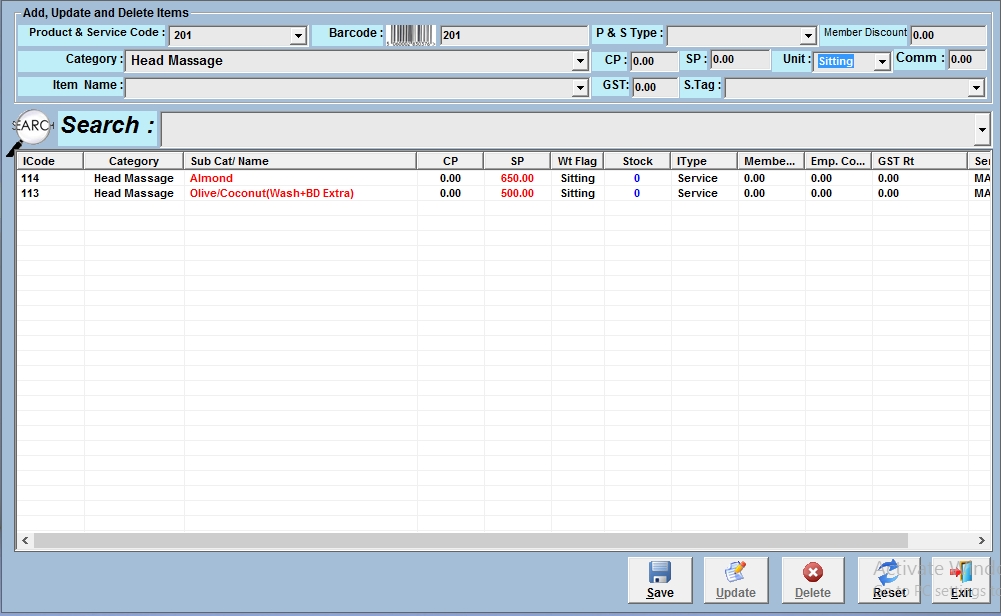Click the ICode column header
The width and height of the screenshot is (1001, 616).
50,161
